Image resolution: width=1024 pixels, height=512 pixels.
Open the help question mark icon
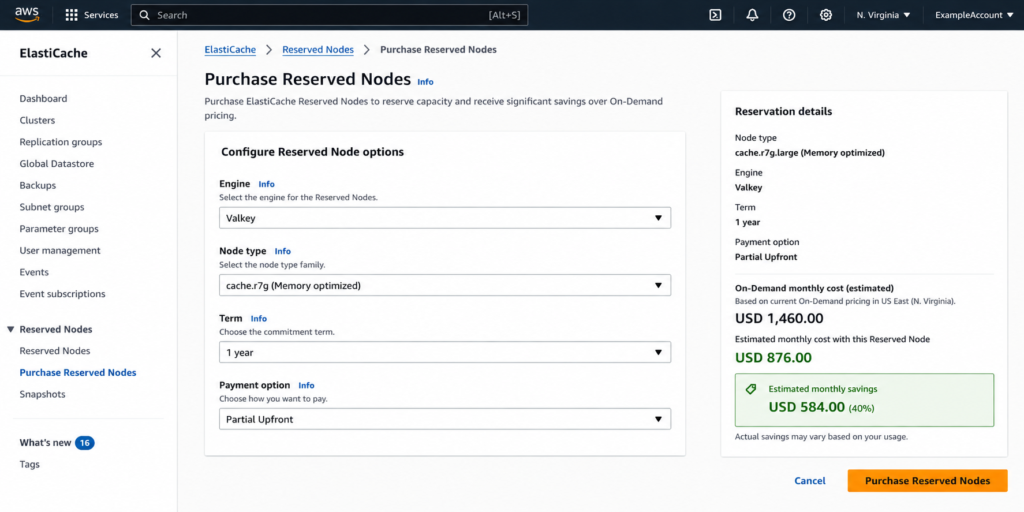(789, 15)
